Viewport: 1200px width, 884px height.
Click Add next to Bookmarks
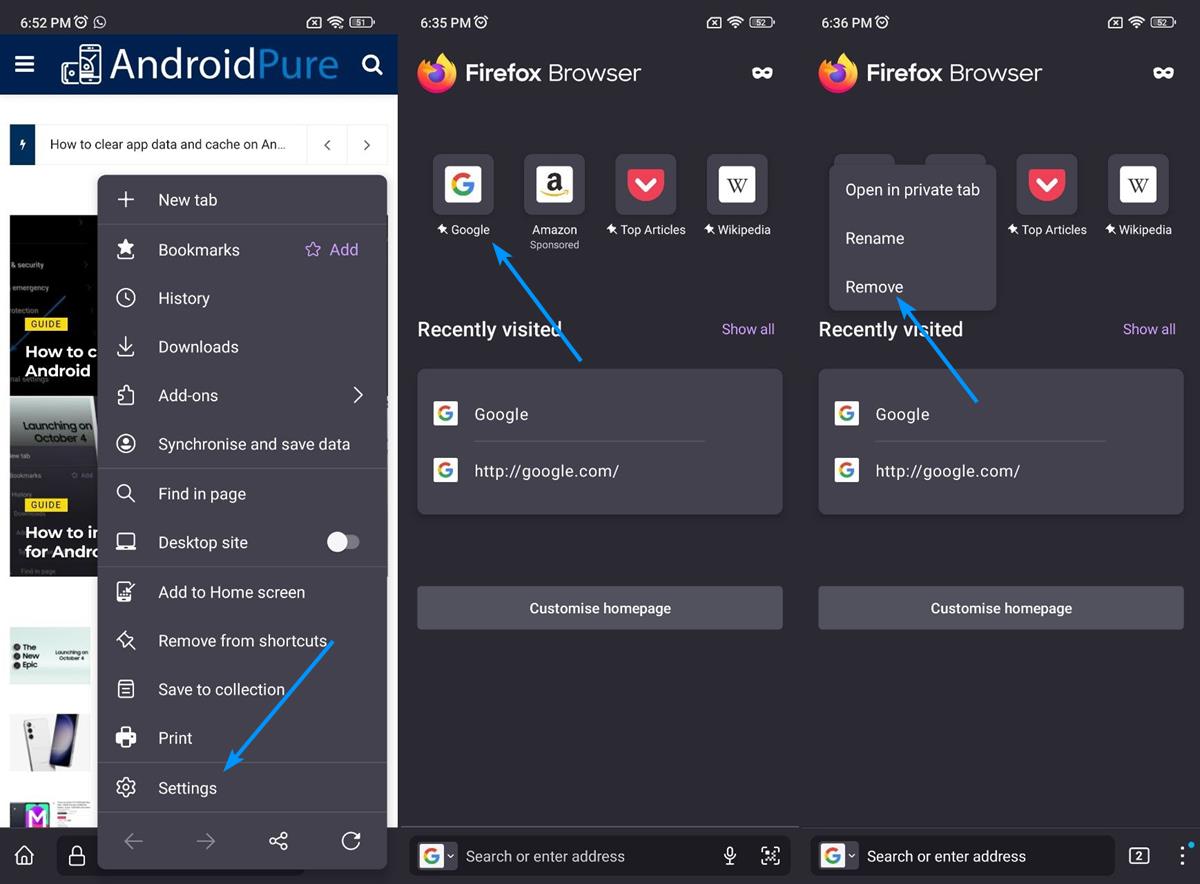tap(332, 250)
